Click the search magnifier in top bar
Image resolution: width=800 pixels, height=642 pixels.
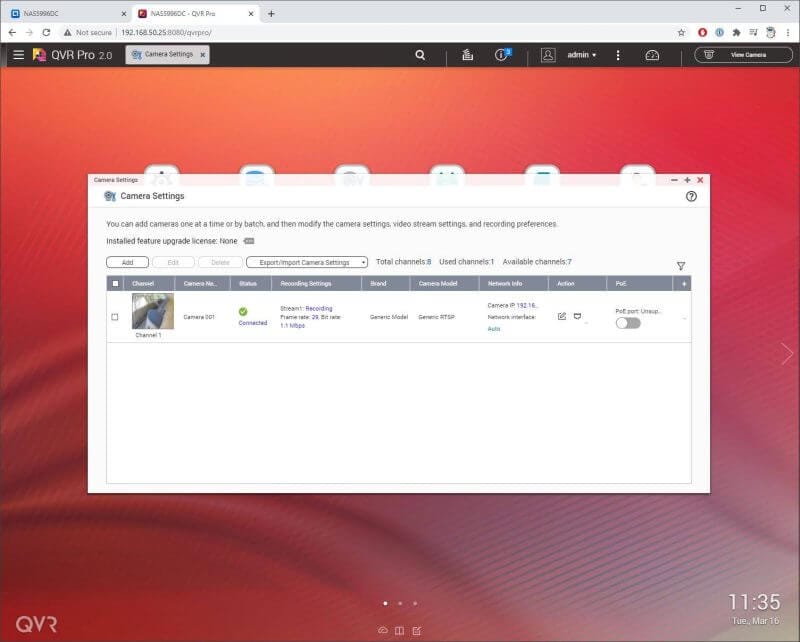[x=421, y=55]
